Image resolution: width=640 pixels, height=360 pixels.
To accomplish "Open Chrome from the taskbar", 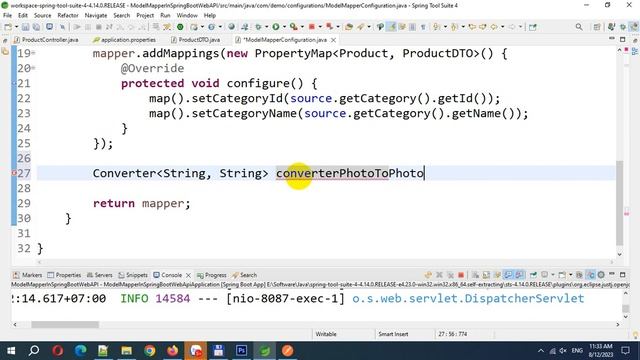I will [x=150, y=351].
